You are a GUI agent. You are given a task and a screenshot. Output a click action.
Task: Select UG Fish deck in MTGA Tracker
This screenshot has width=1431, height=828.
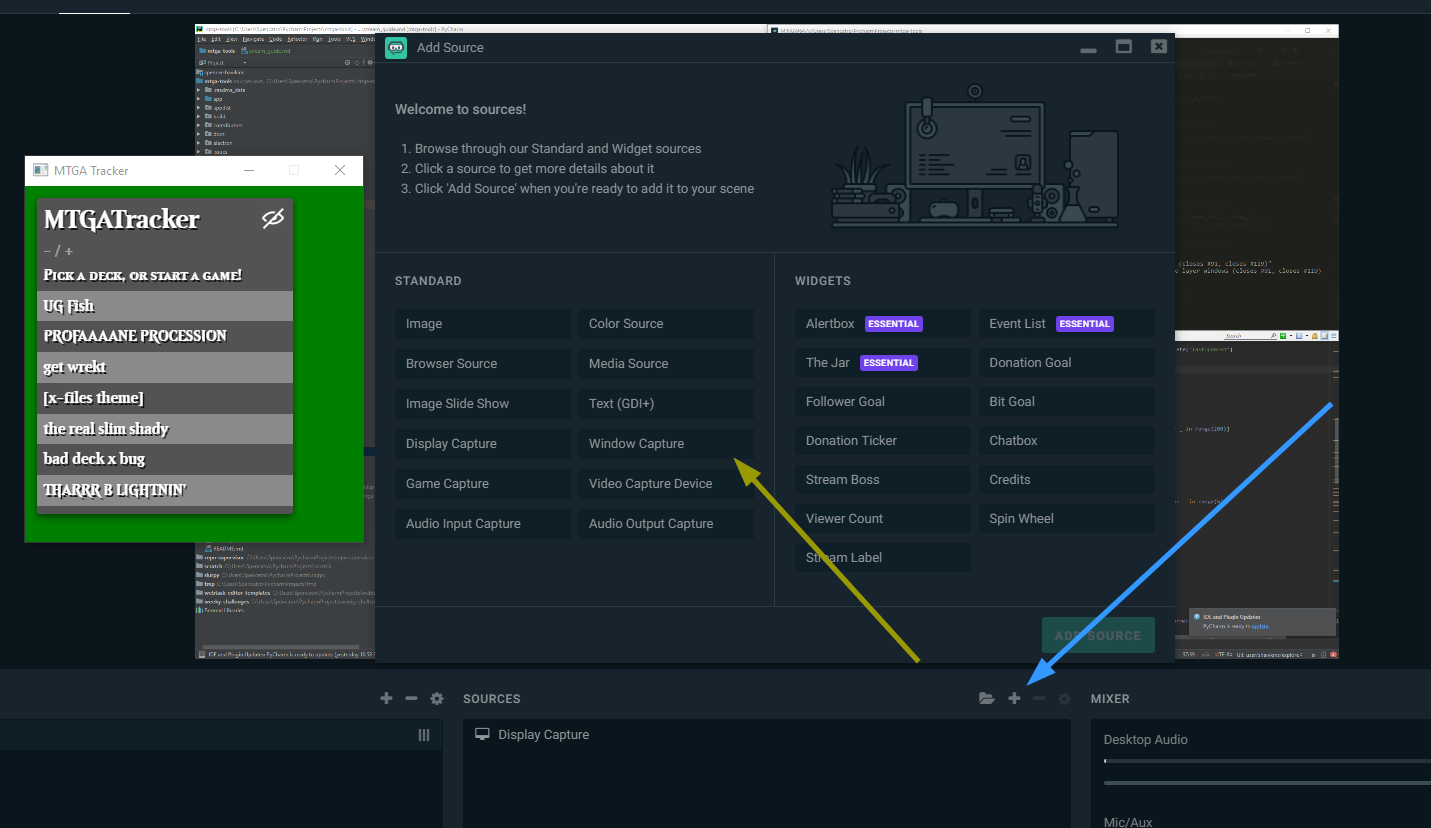click(165, 306)
